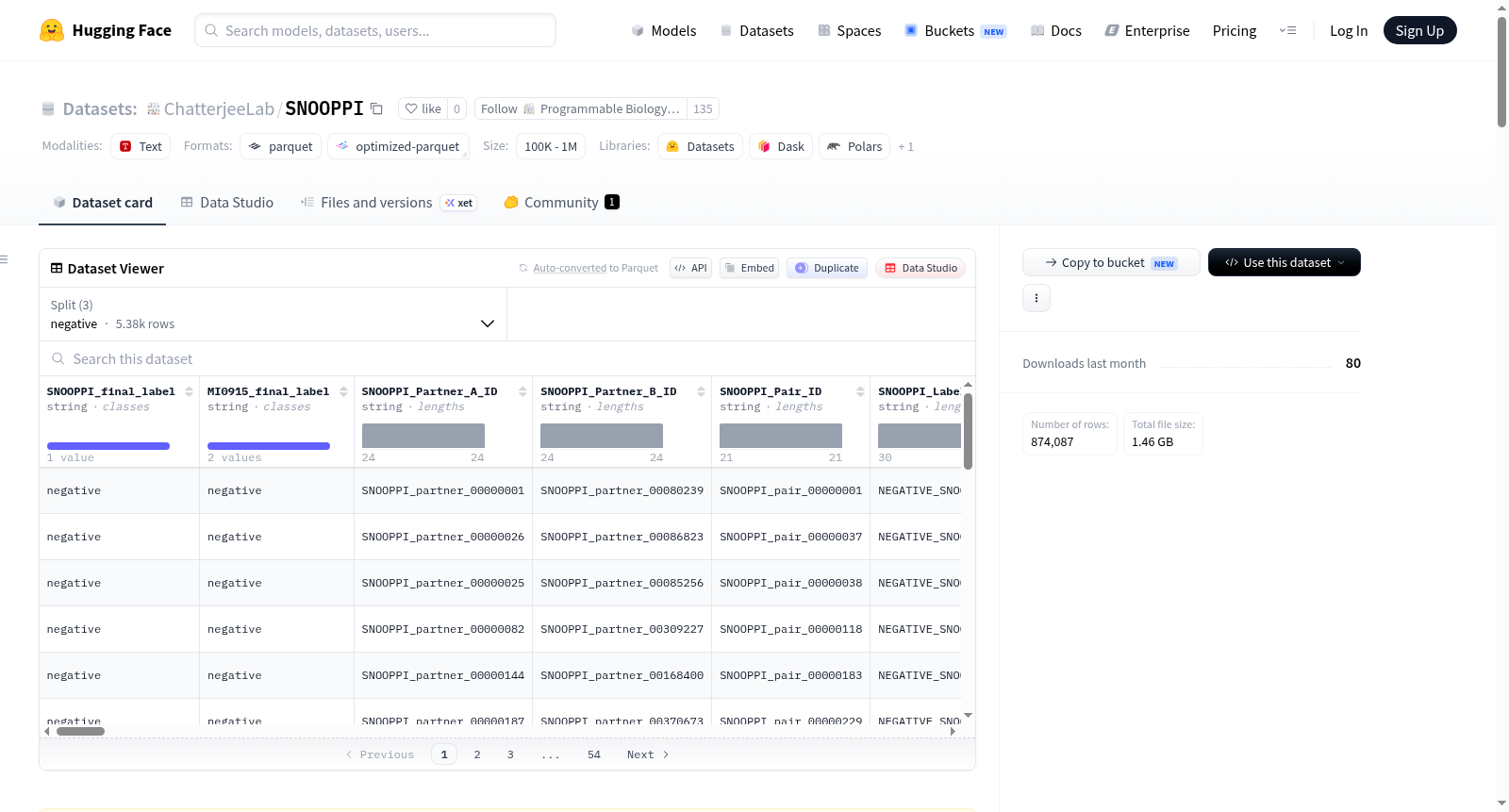Screen dimensions: 1509x812
Task: Click cell SNOOPPI_partner_00080239
Action: (622, 490)
